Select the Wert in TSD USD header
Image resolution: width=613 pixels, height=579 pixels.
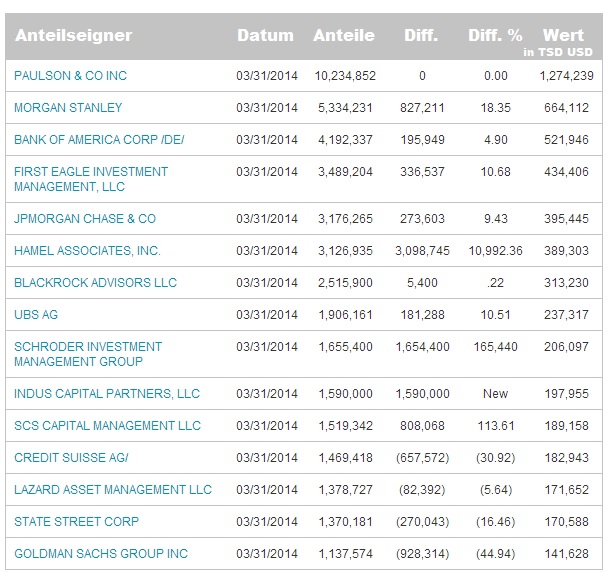click(x=563, y=42)
